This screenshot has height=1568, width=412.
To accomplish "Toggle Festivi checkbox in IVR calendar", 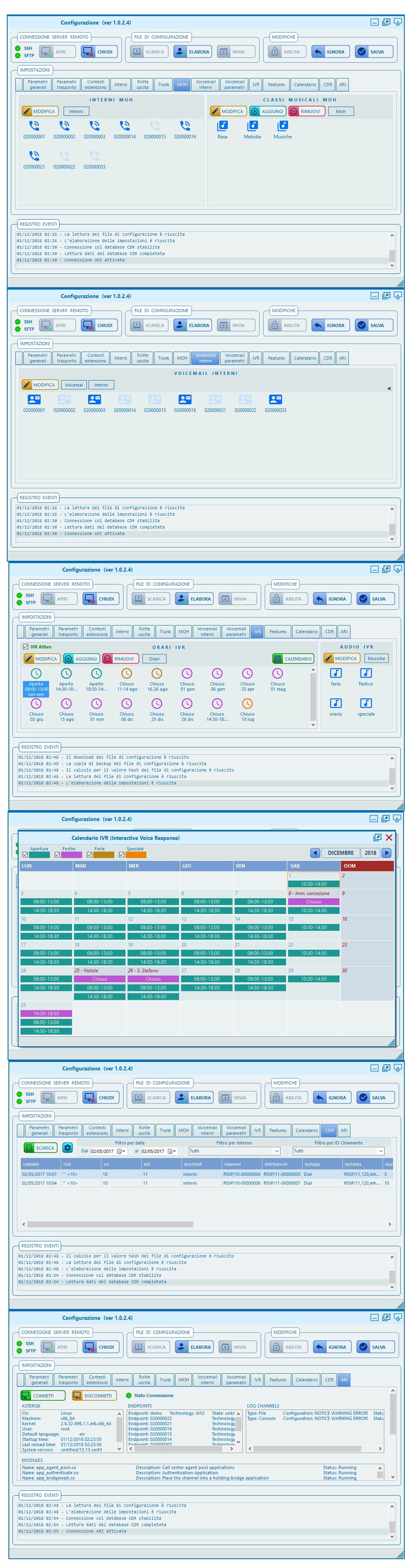I will pos(57,855).
